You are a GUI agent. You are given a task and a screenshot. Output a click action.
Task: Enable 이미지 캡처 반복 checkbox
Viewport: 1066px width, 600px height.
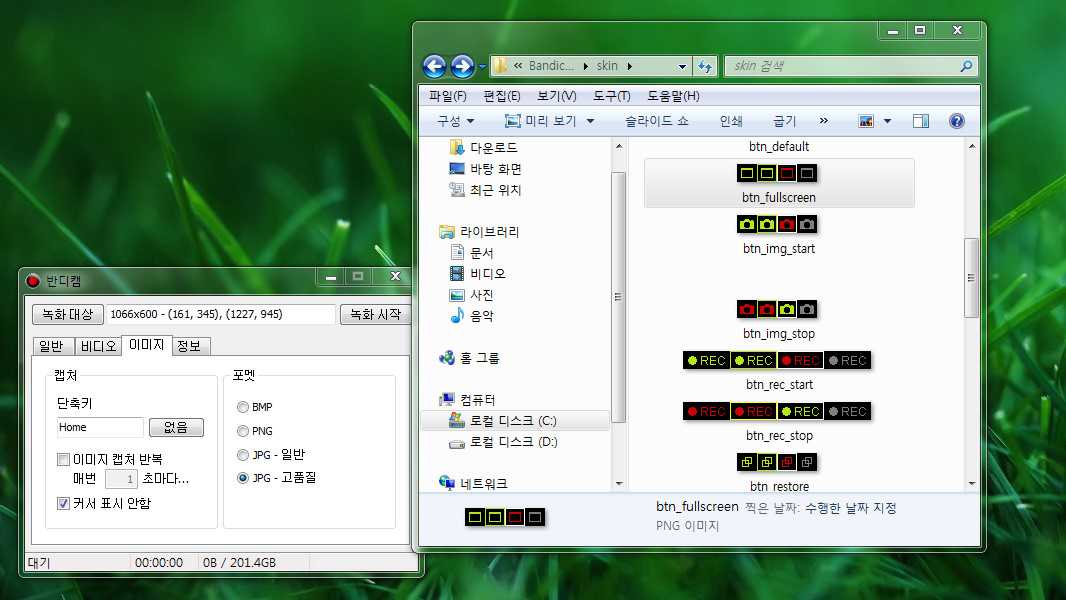pyautogui.click(x=63, y=459)
